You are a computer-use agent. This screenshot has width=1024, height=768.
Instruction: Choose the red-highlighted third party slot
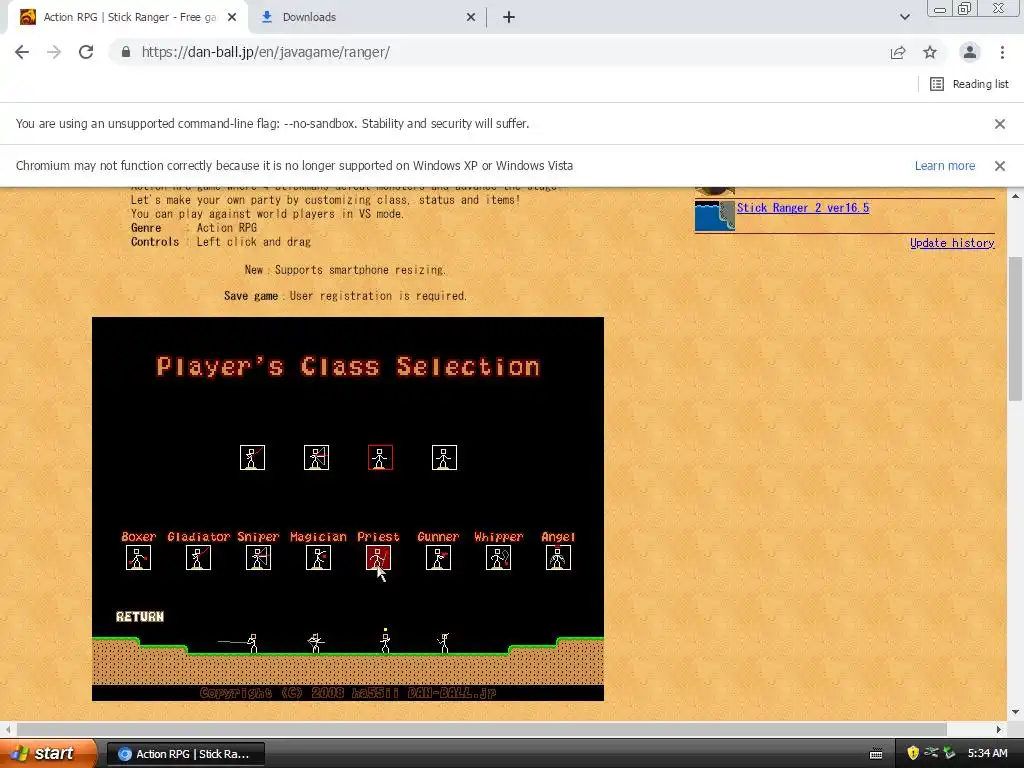[381, 458]
